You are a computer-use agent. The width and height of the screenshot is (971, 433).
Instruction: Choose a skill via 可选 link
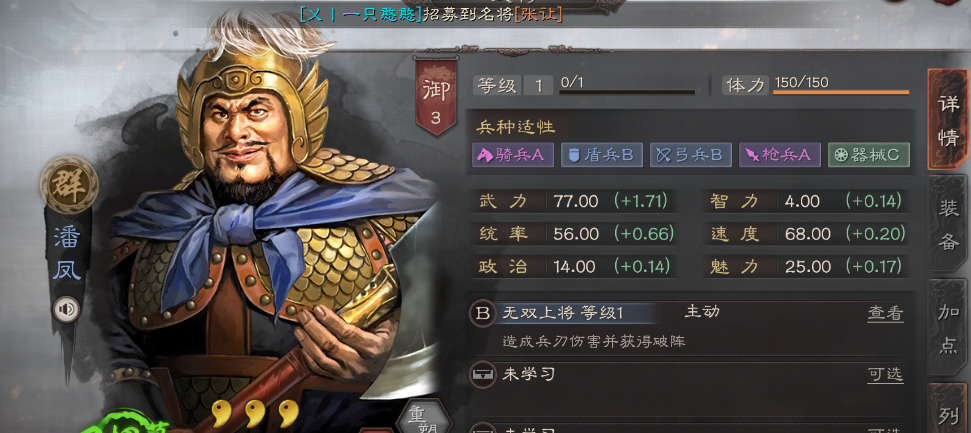click(885, 374)
